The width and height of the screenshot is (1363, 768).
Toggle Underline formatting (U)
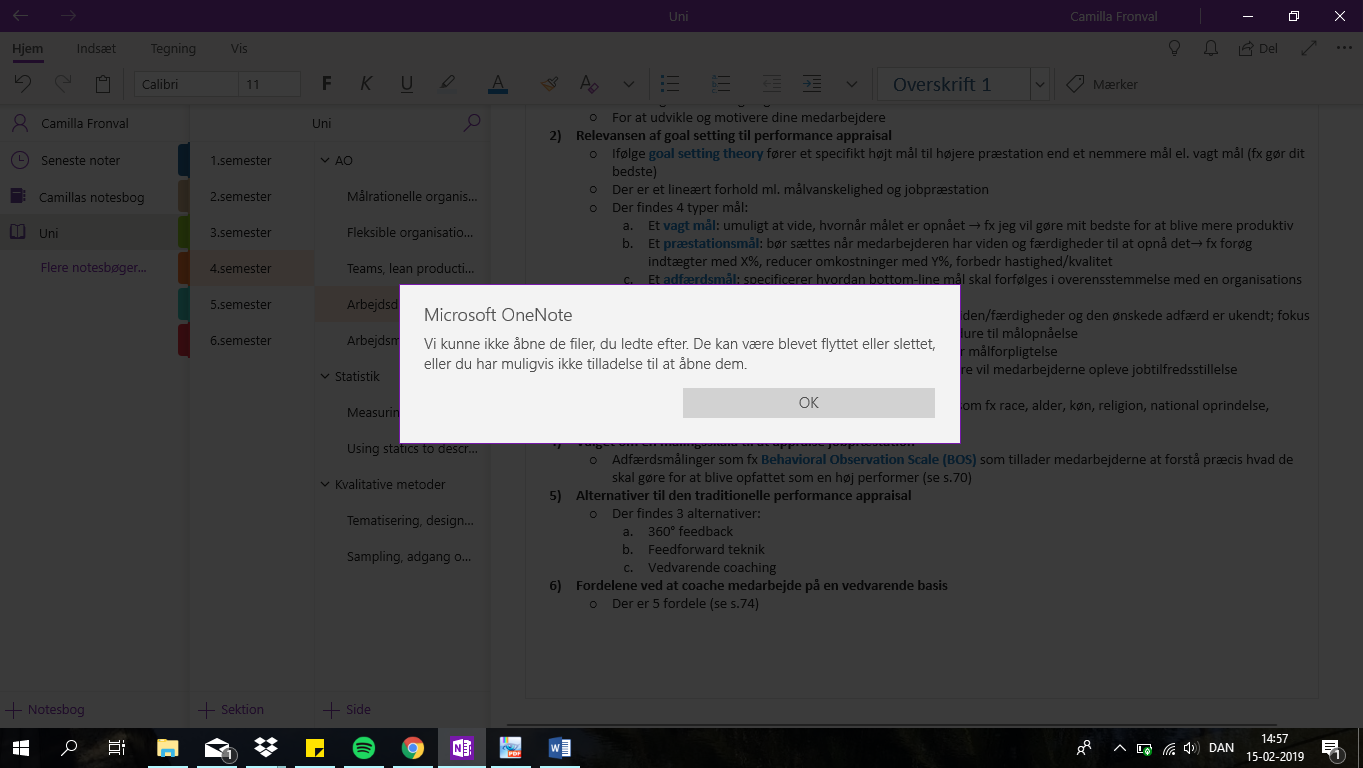(x=407, y=84)
